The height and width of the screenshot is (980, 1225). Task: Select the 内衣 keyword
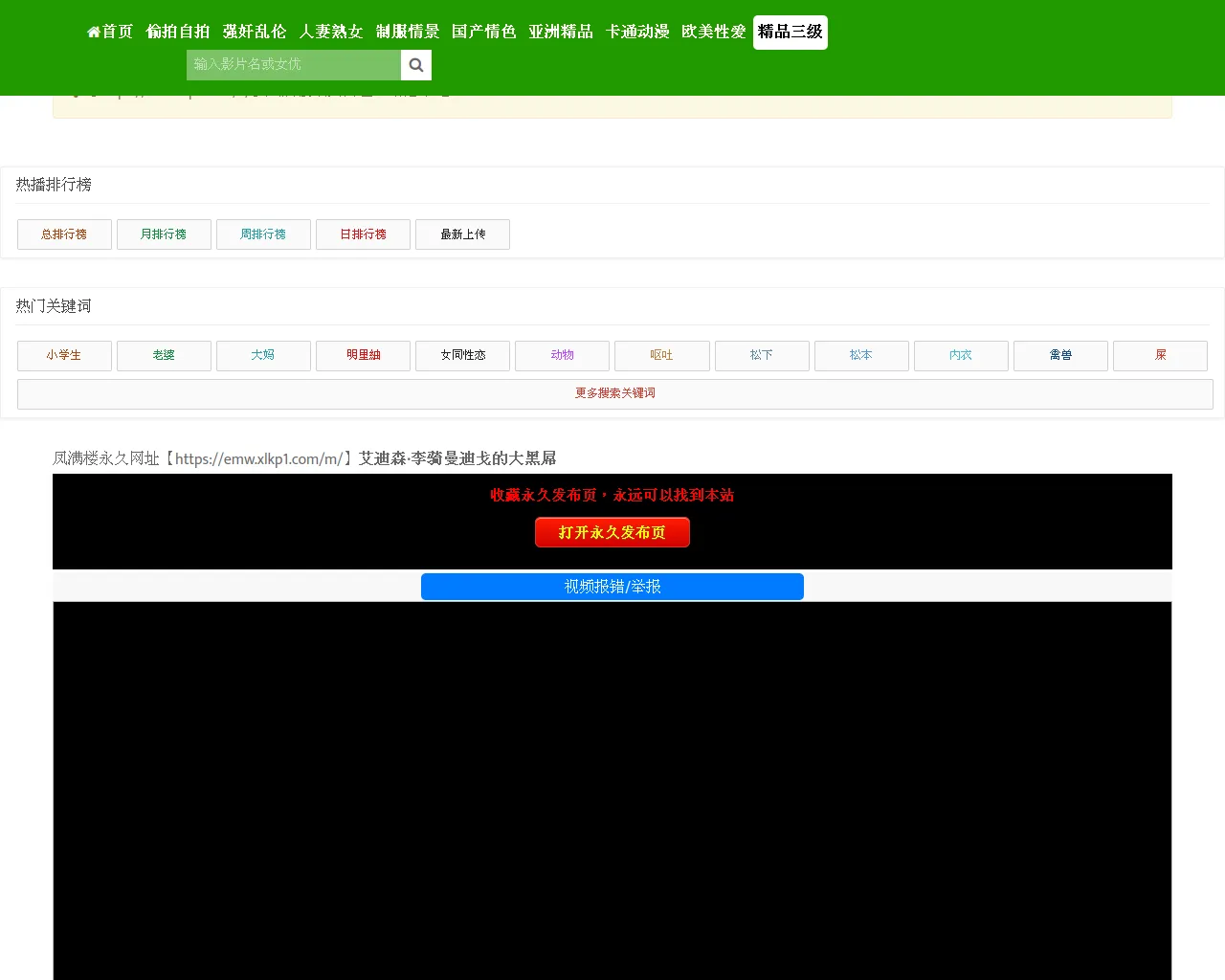point(961,355)
